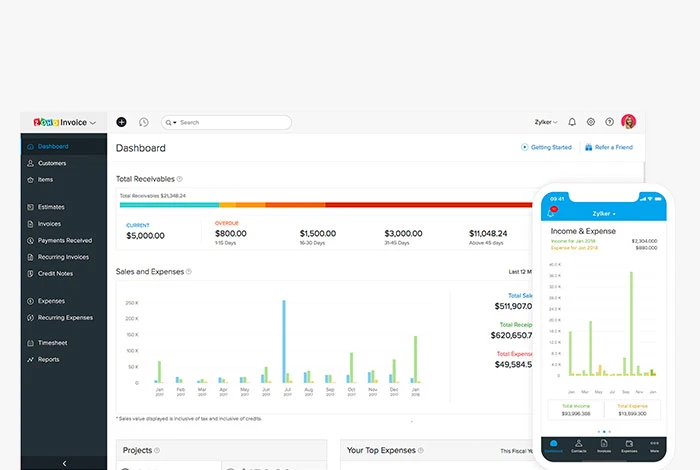Open Estimates in the sidebar
Image resolution: width=700 pixels, height=470 pixels.
coord(64,207)
